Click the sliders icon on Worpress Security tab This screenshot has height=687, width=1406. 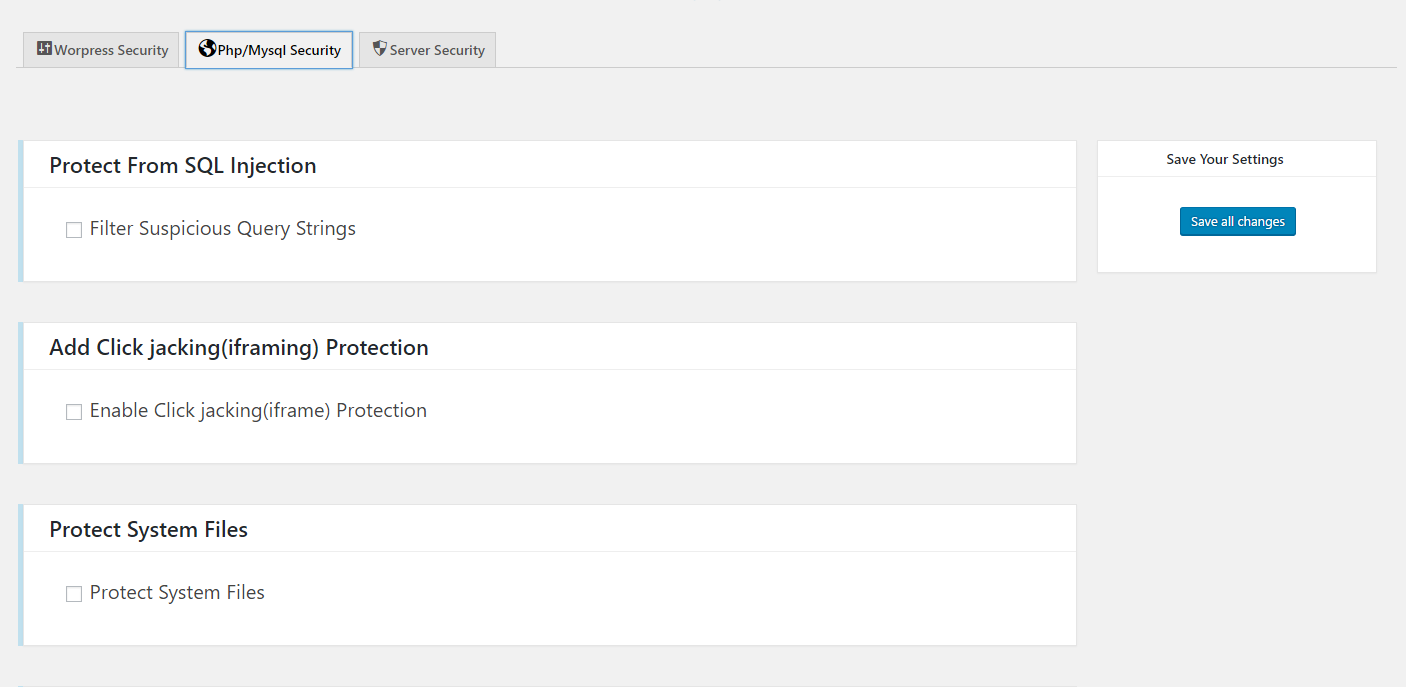coord(44,48)
